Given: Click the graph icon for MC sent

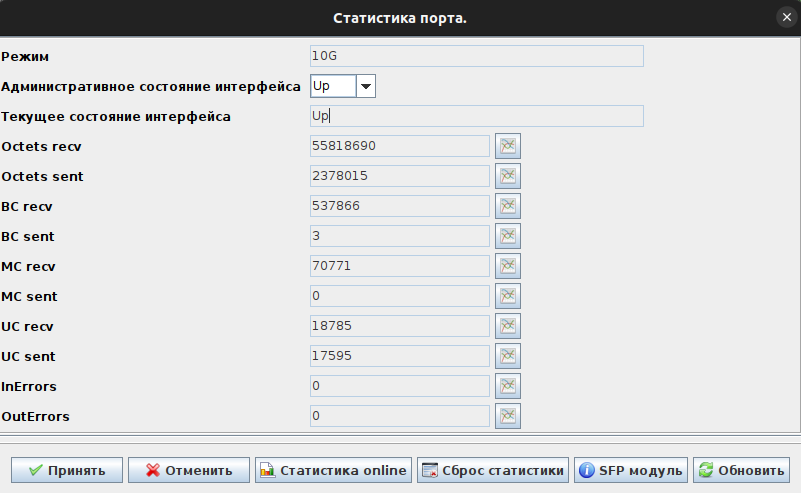Looking at the screenshot, I should coord(509,296).
